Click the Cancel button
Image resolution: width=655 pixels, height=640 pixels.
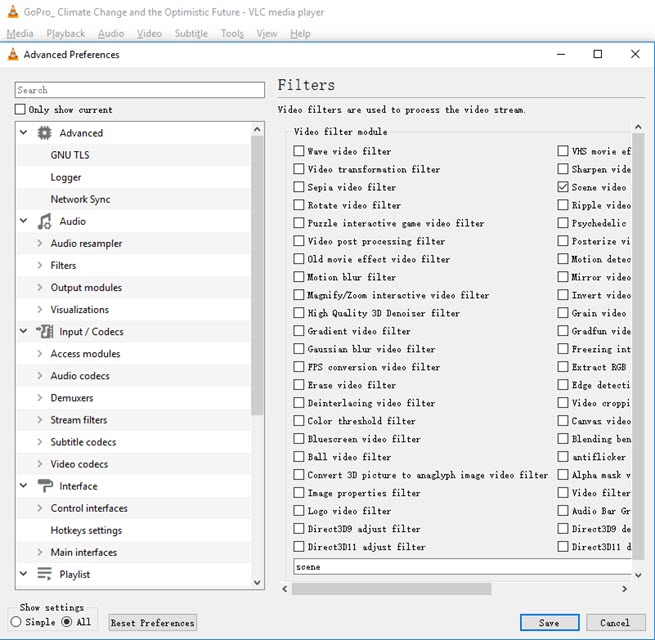[x=615, y=623]
